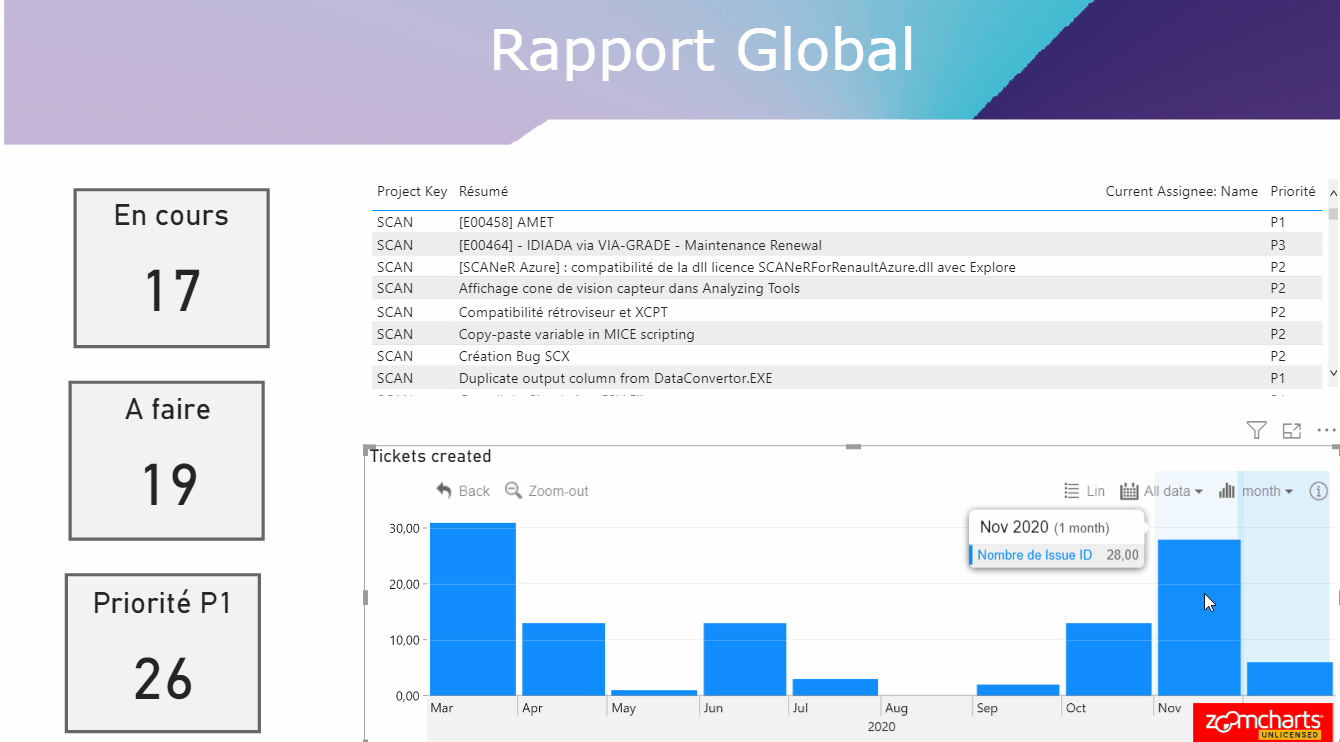This screenshot has width=1340, height=742.
Task: Open focus mode for the chart visual
Action: tap(1291, 431)
